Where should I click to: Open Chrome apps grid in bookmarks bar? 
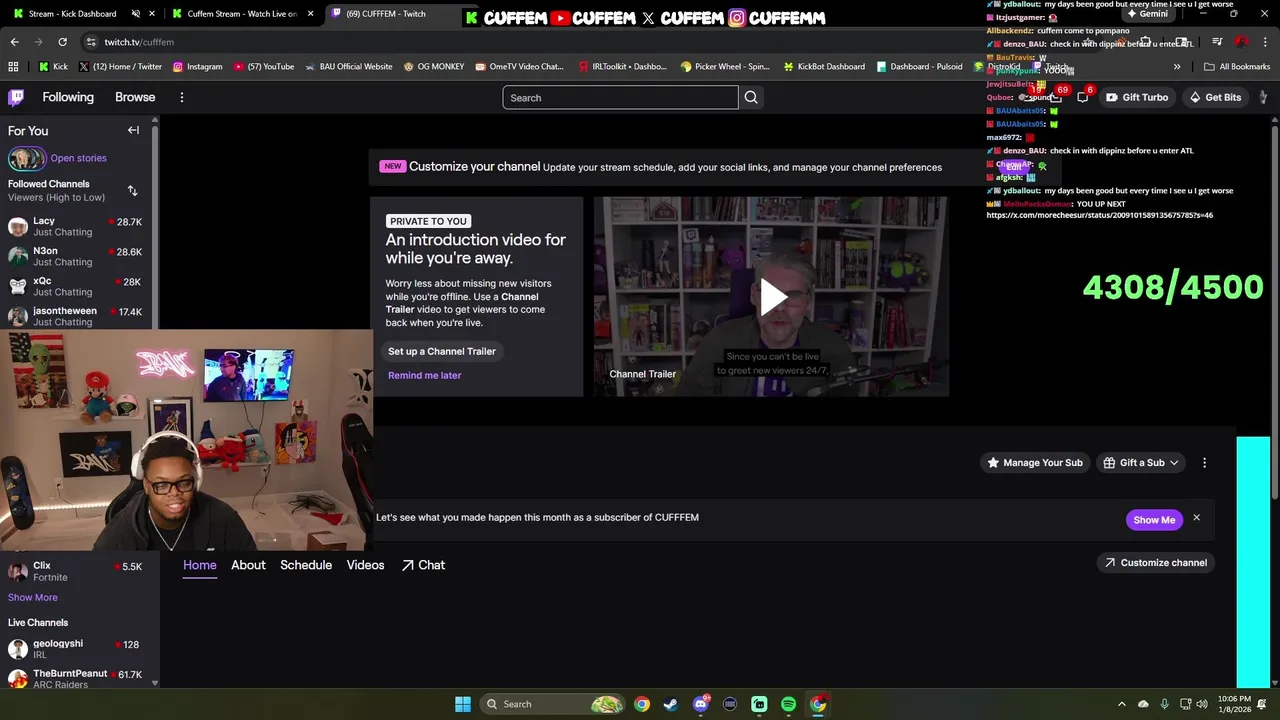[13, 67]
